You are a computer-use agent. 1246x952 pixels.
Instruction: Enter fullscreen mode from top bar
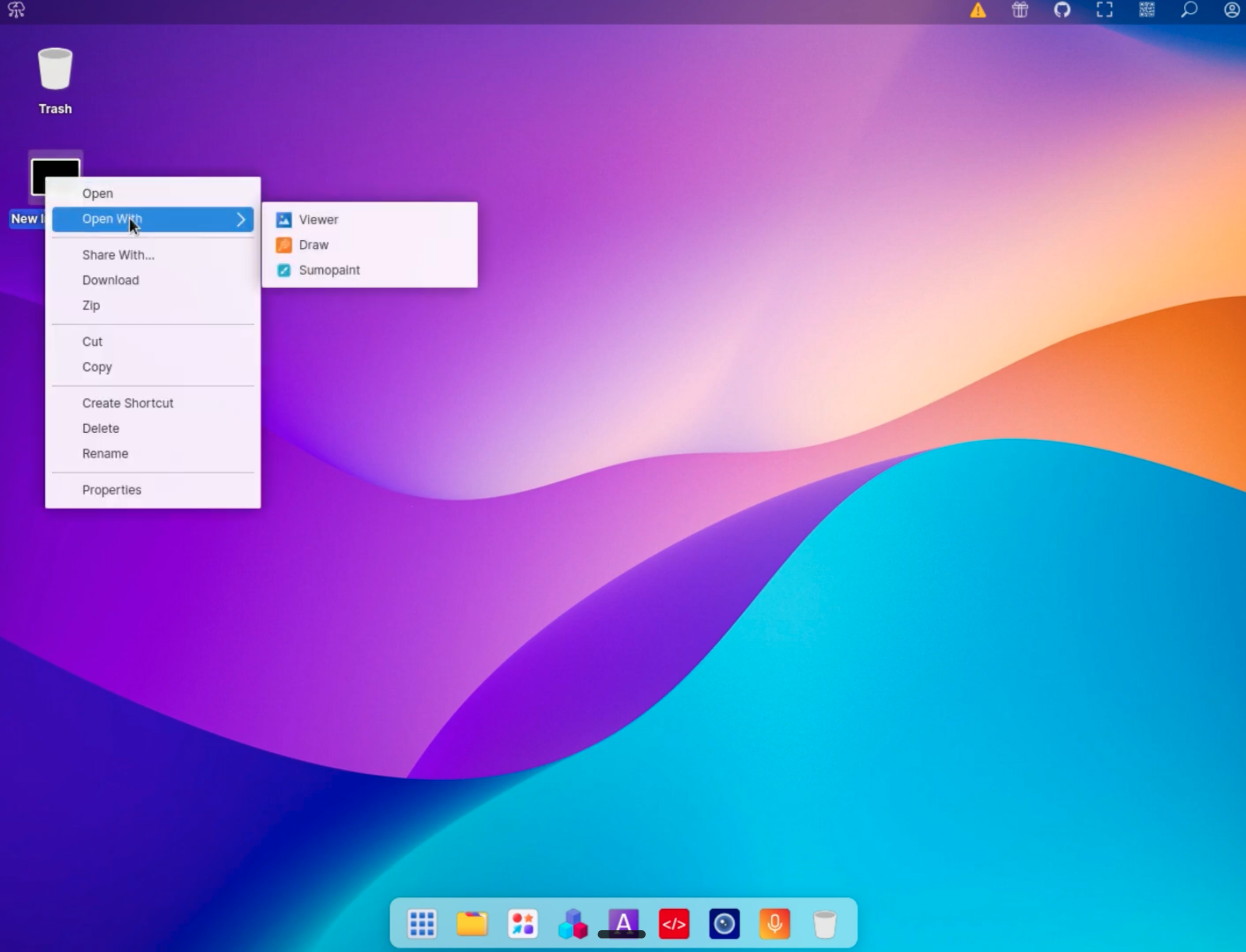tap(1104, 10)
